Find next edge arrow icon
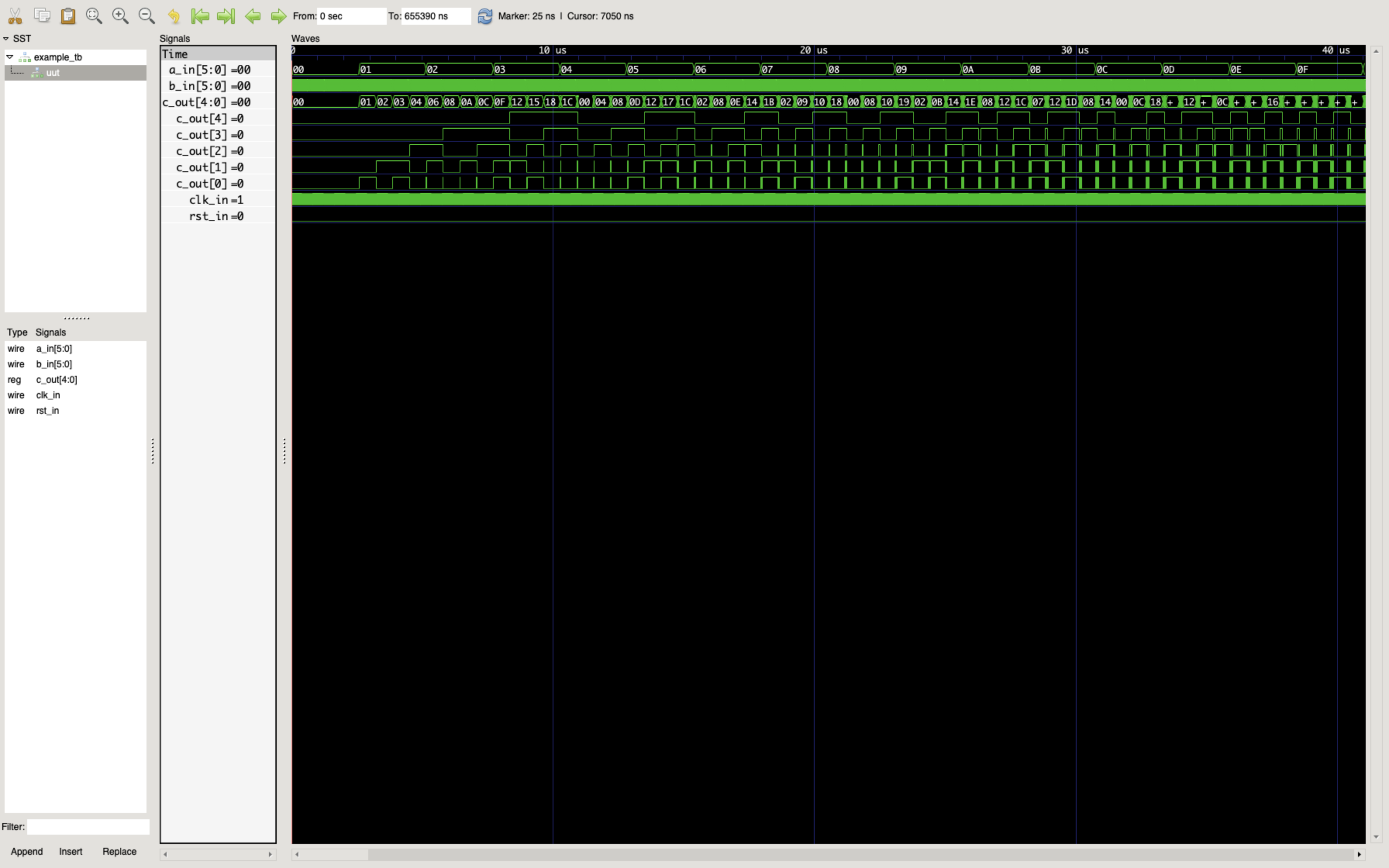 point(278,16)
